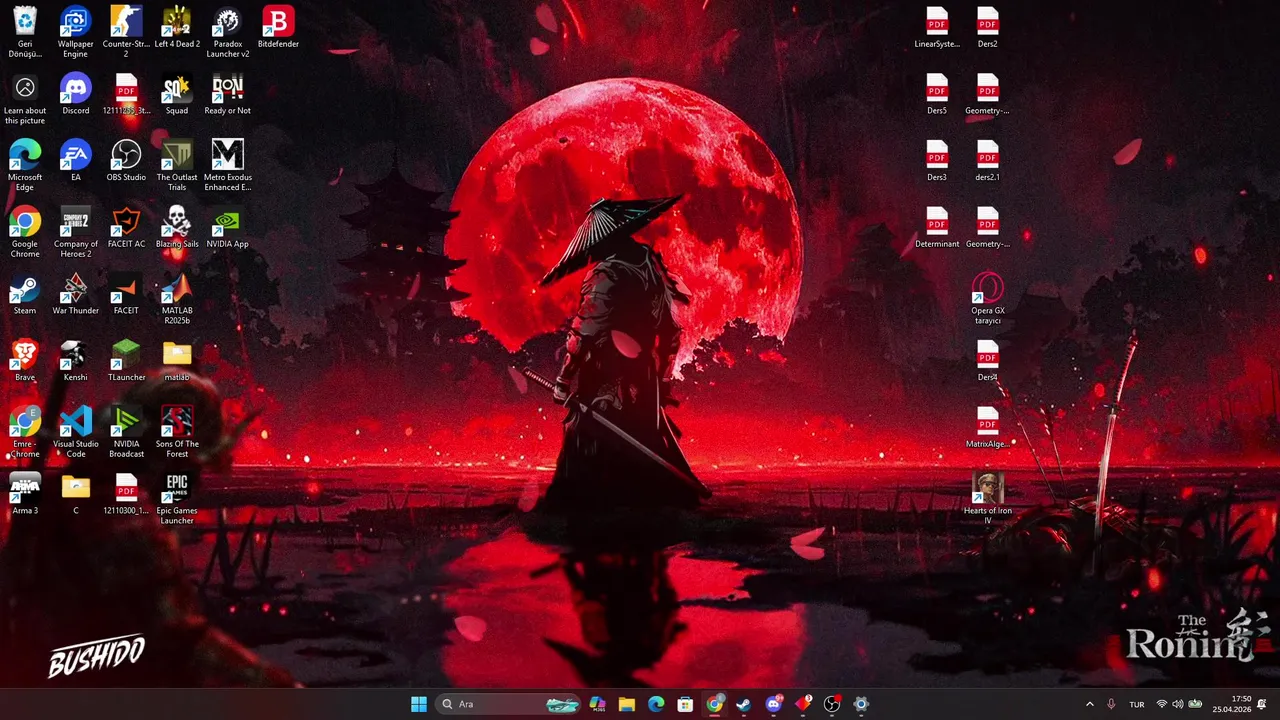
Task: Click the Learn about this picture icon
Action: pos(25,99)
